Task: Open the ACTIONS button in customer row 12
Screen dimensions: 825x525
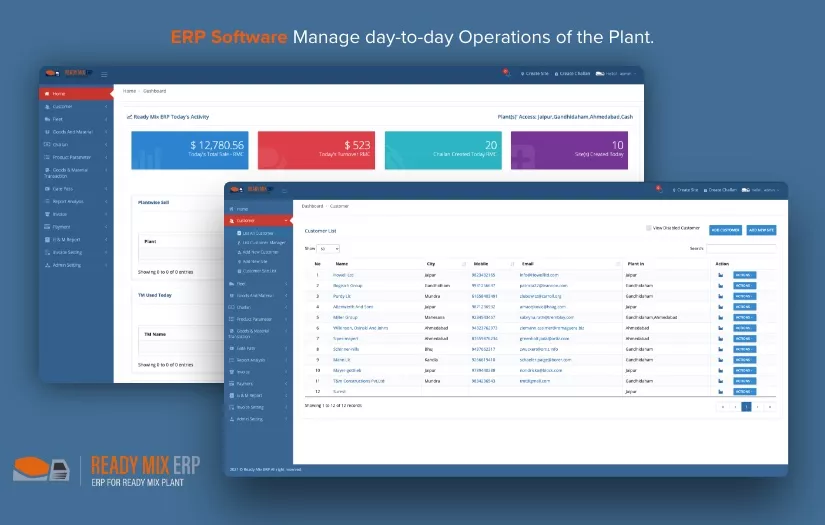Action: pyautogui.click(x=744, y=391)
